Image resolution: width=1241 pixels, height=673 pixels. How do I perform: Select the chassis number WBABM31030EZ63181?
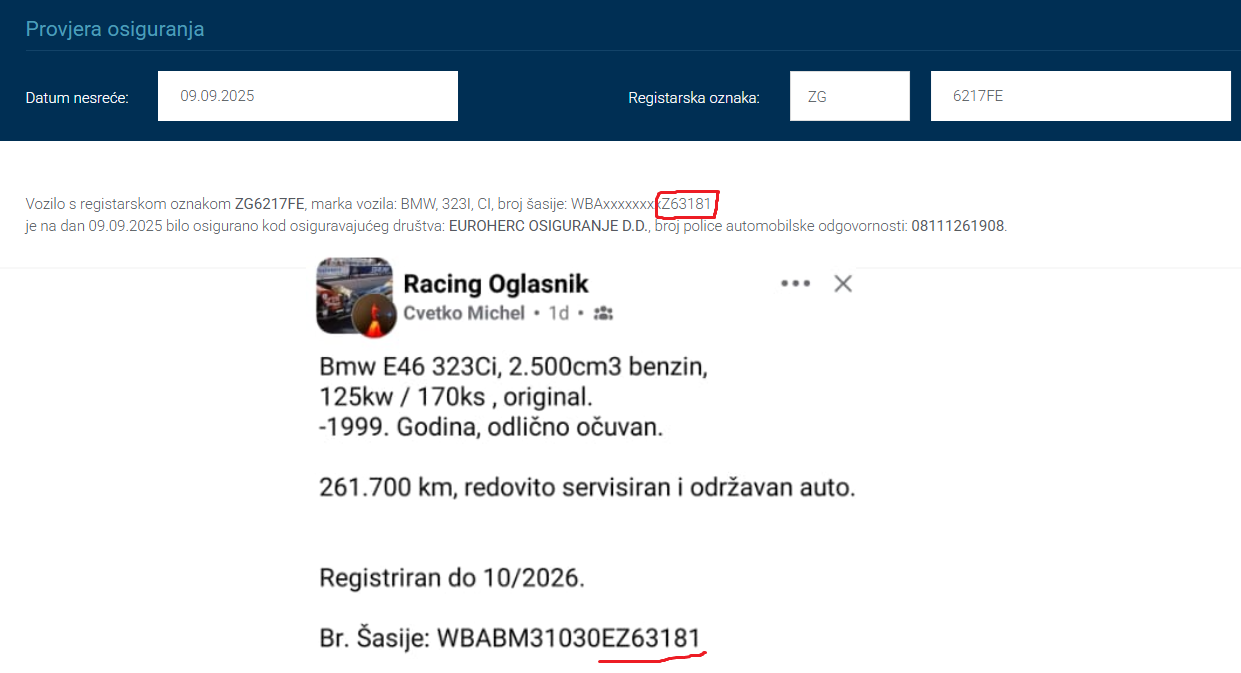(x=569, y=639)
